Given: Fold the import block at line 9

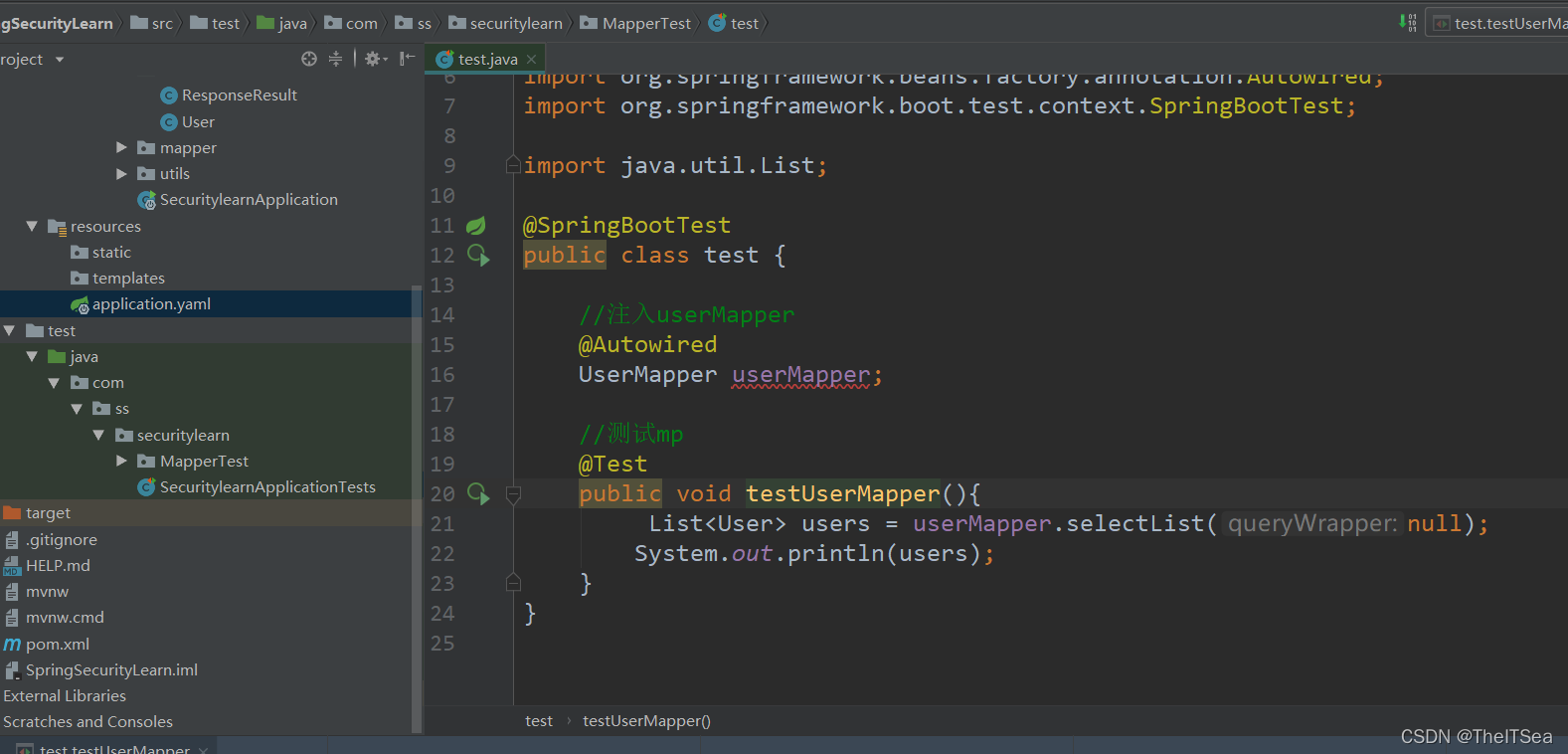Looking at the screenshot, I should click(513, 164).
